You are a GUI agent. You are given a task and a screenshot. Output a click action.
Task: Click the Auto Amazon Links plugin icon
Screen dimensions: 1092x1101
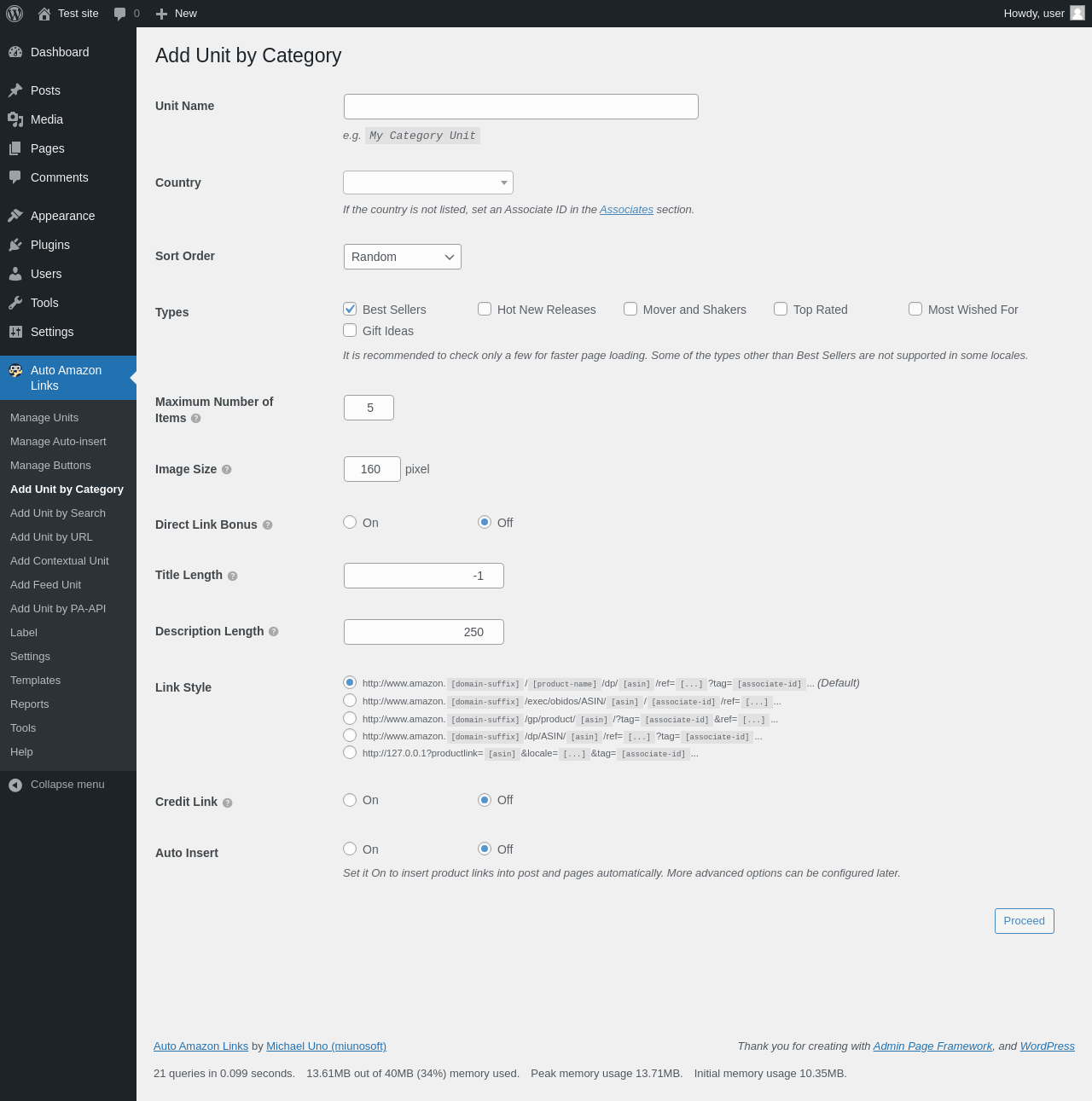click(x=15, y=370)
